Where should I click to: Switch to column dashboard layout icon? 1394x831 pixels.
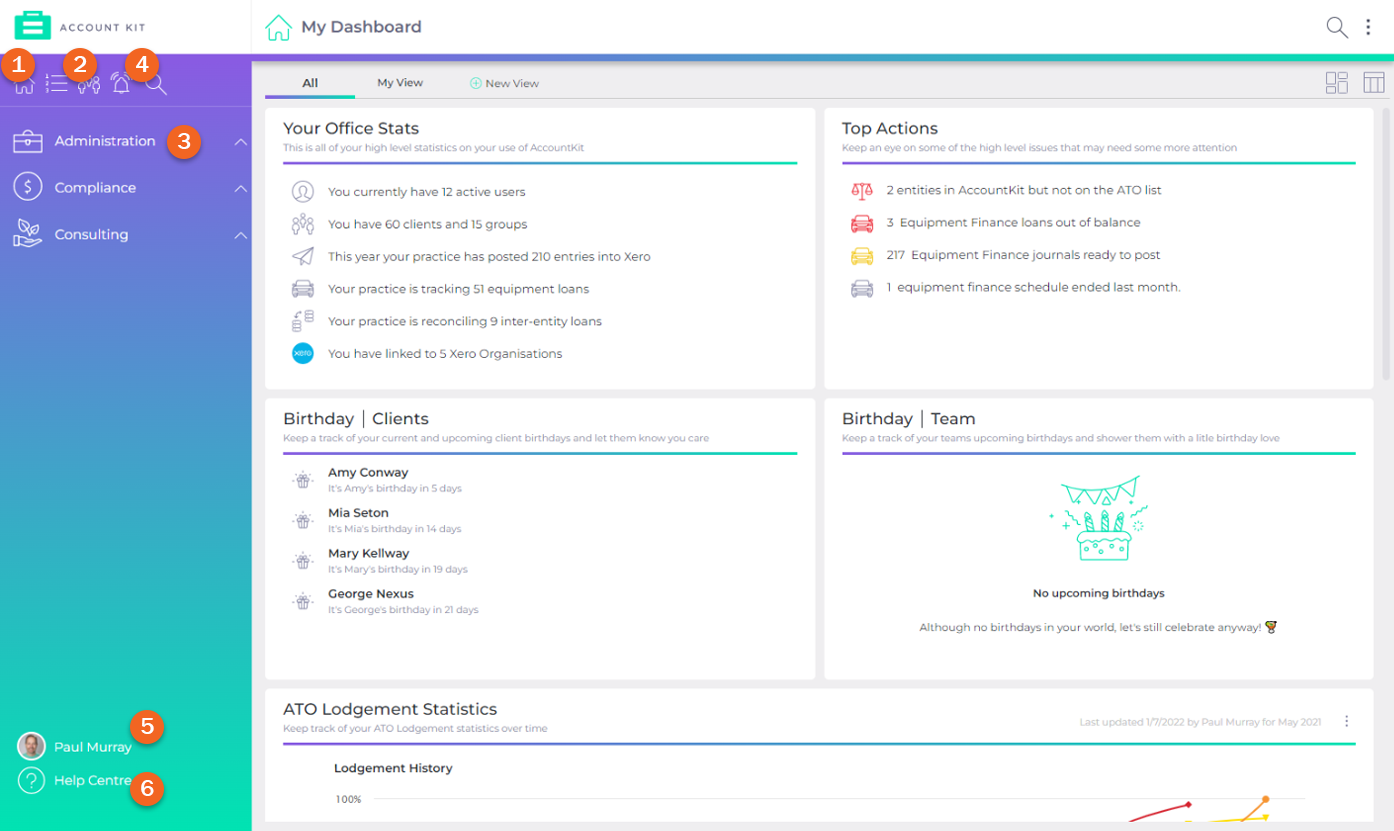click(x=1374, y=83)
